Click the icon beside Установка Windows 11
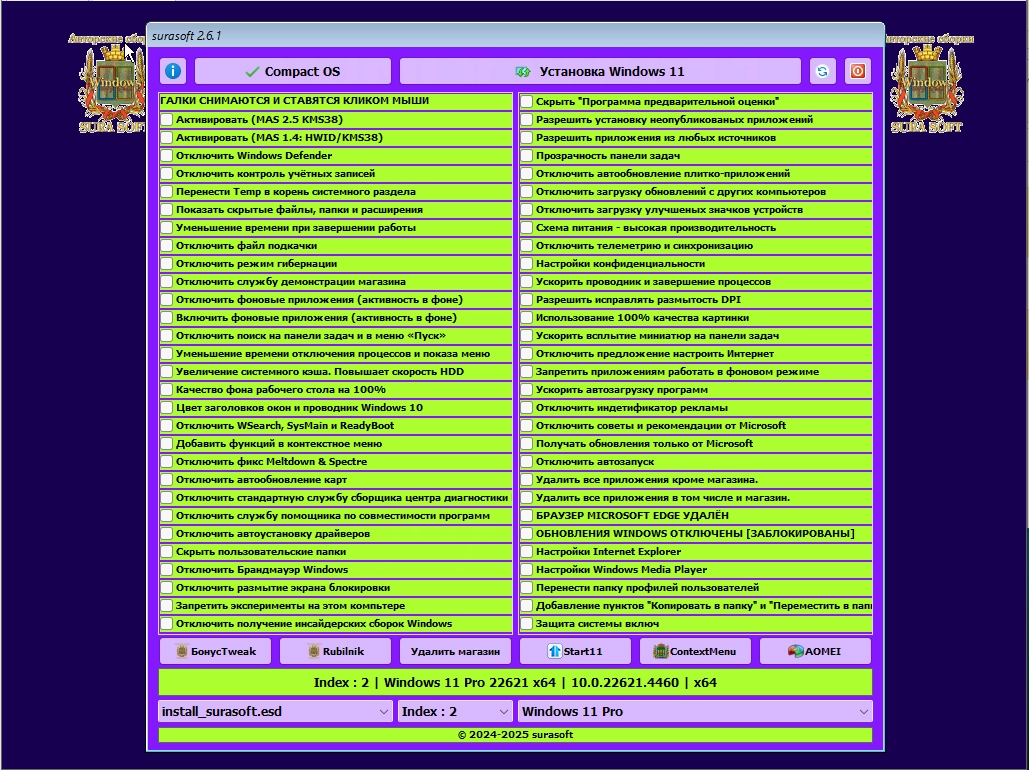The width and height of the screenshot is (1029, 770). 522,72
